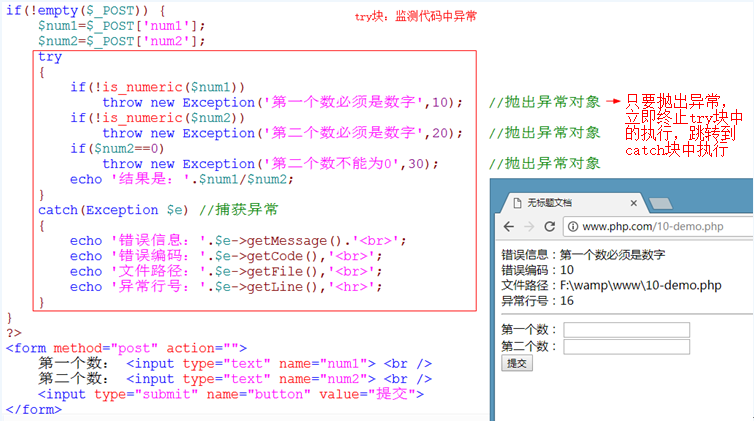Screen dimensions: 754x421
Task: Focus the www.php.com/10-demo.php address bar
Action: 650,227
